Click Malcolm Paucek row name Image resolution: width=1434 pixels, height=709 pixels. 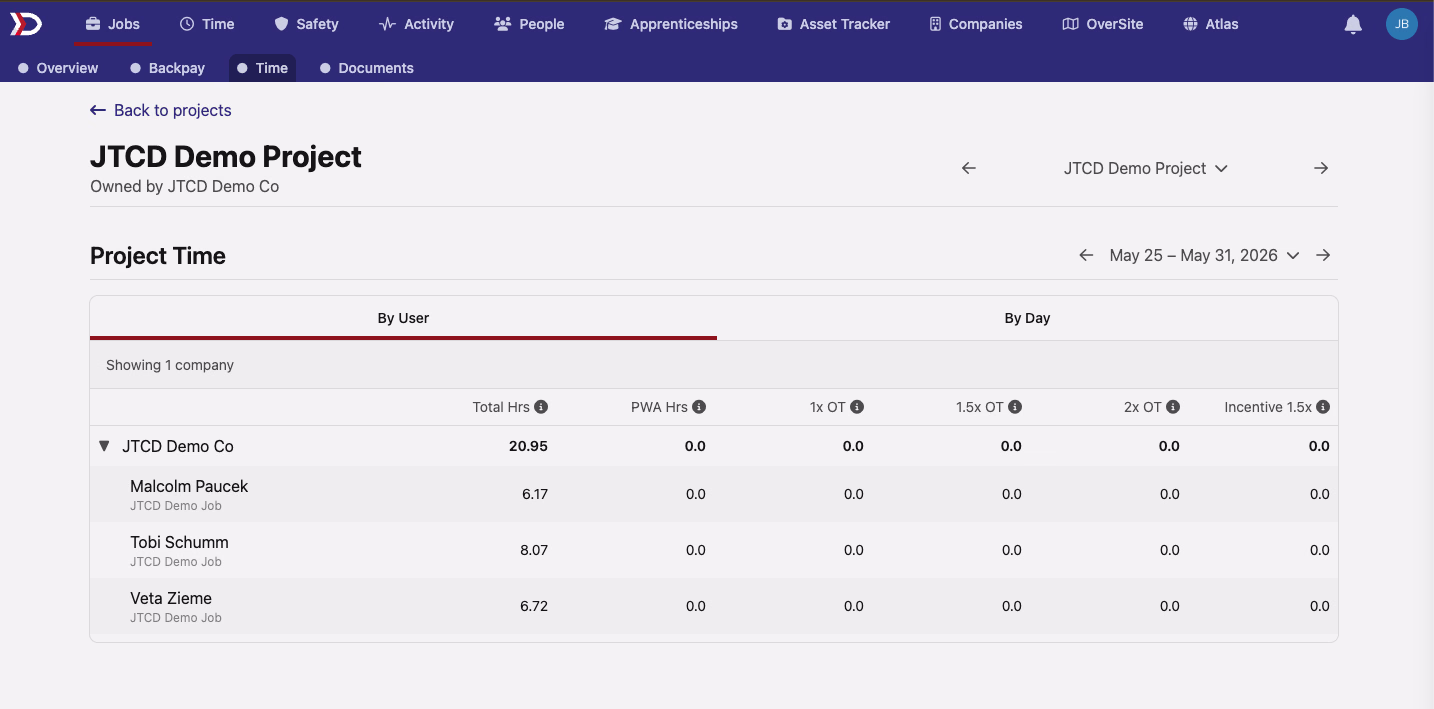189,486
